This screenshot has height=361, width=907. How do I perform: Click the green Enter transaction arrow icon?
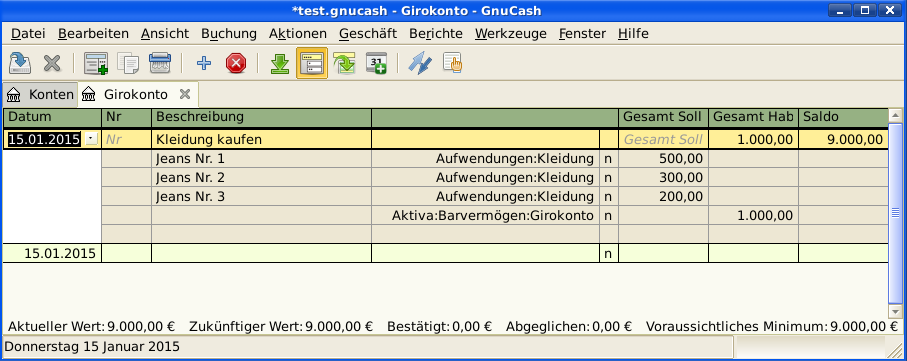[280, 63]
